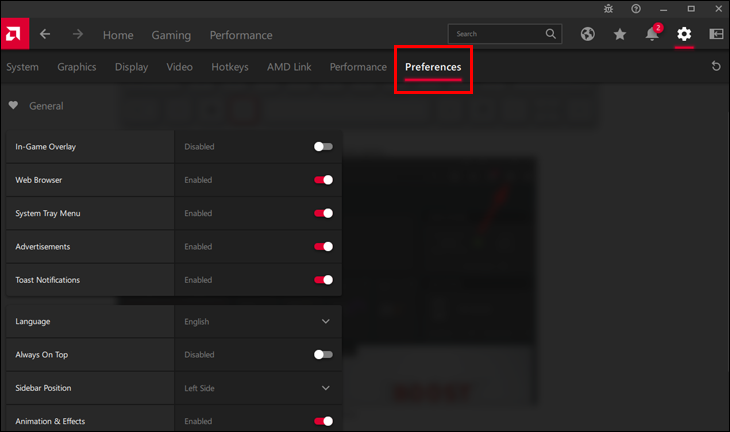Switch to the Graphics tab
Image resolution: width=730 pixels, height=432 pixels.
[x=77, y=67]
